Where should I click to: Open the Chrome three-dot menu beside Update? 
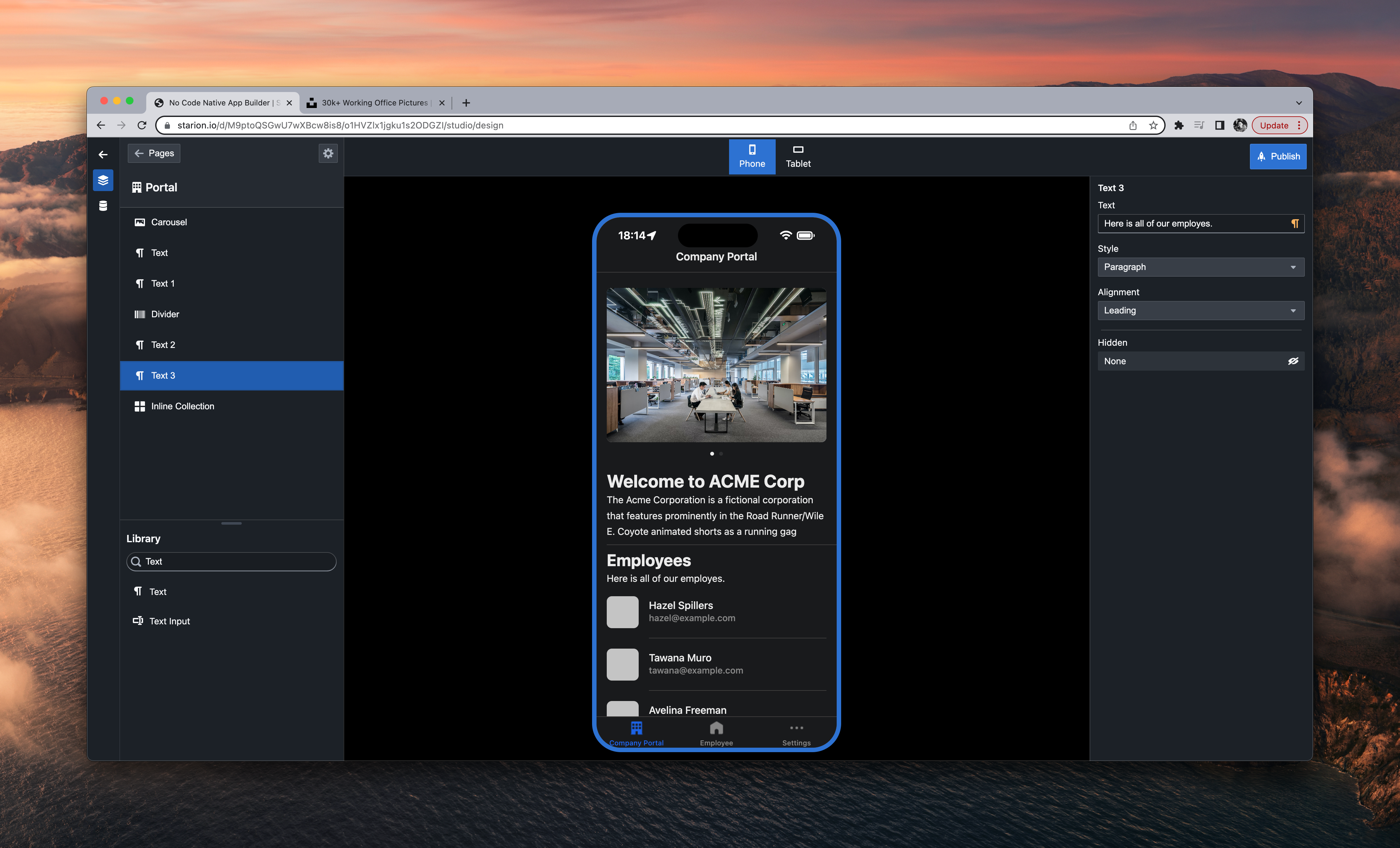1299,126
